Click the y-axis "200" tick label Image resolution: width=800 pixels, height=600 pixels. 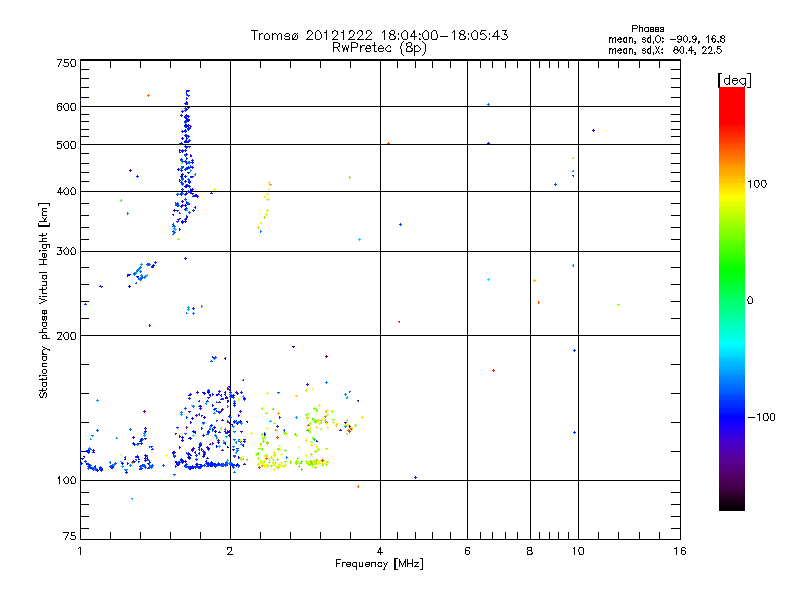point(66,336)
